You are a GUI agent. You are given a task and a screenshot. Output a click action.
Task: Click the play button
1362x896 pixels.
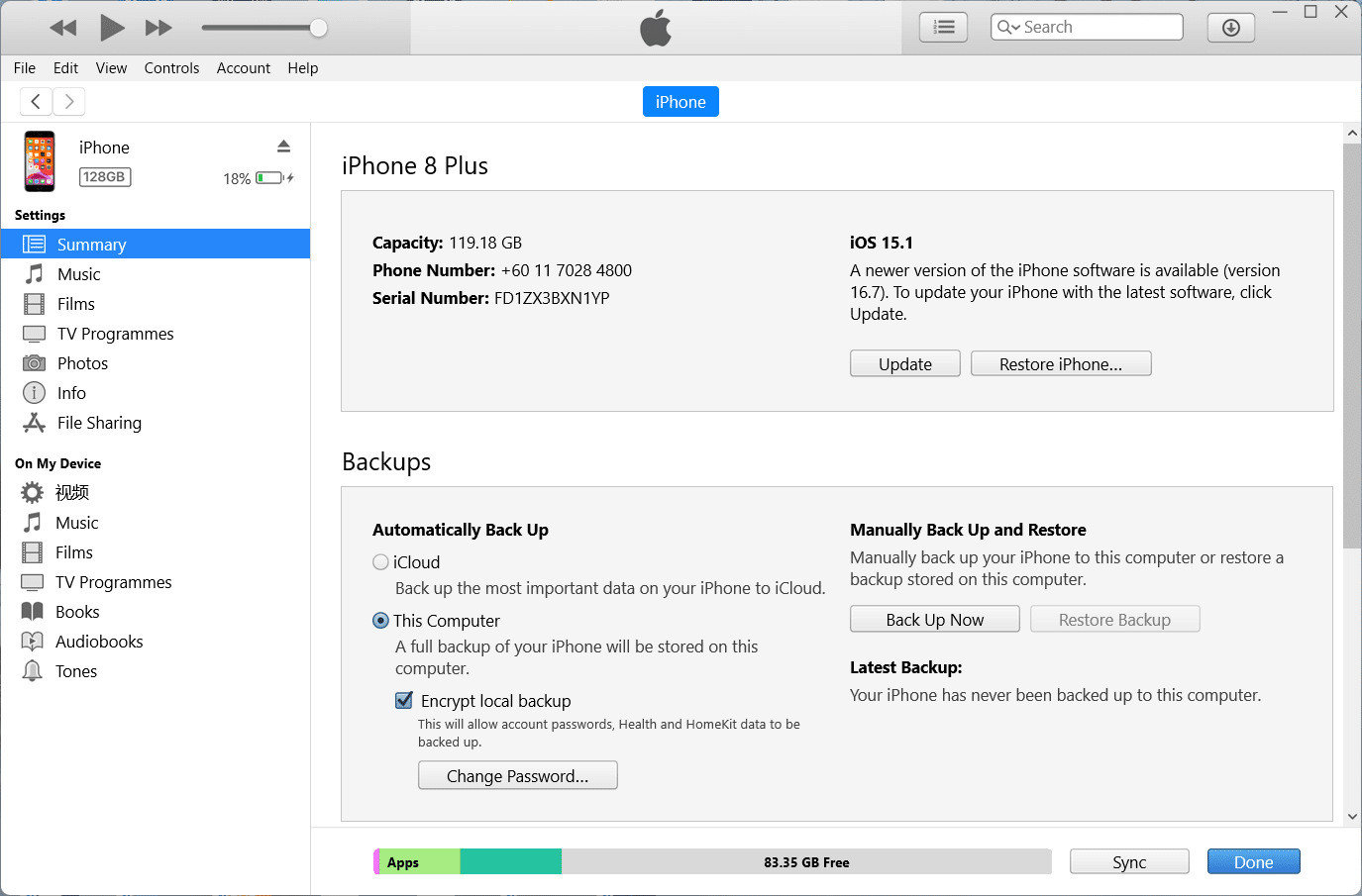[x=112, y=28]
